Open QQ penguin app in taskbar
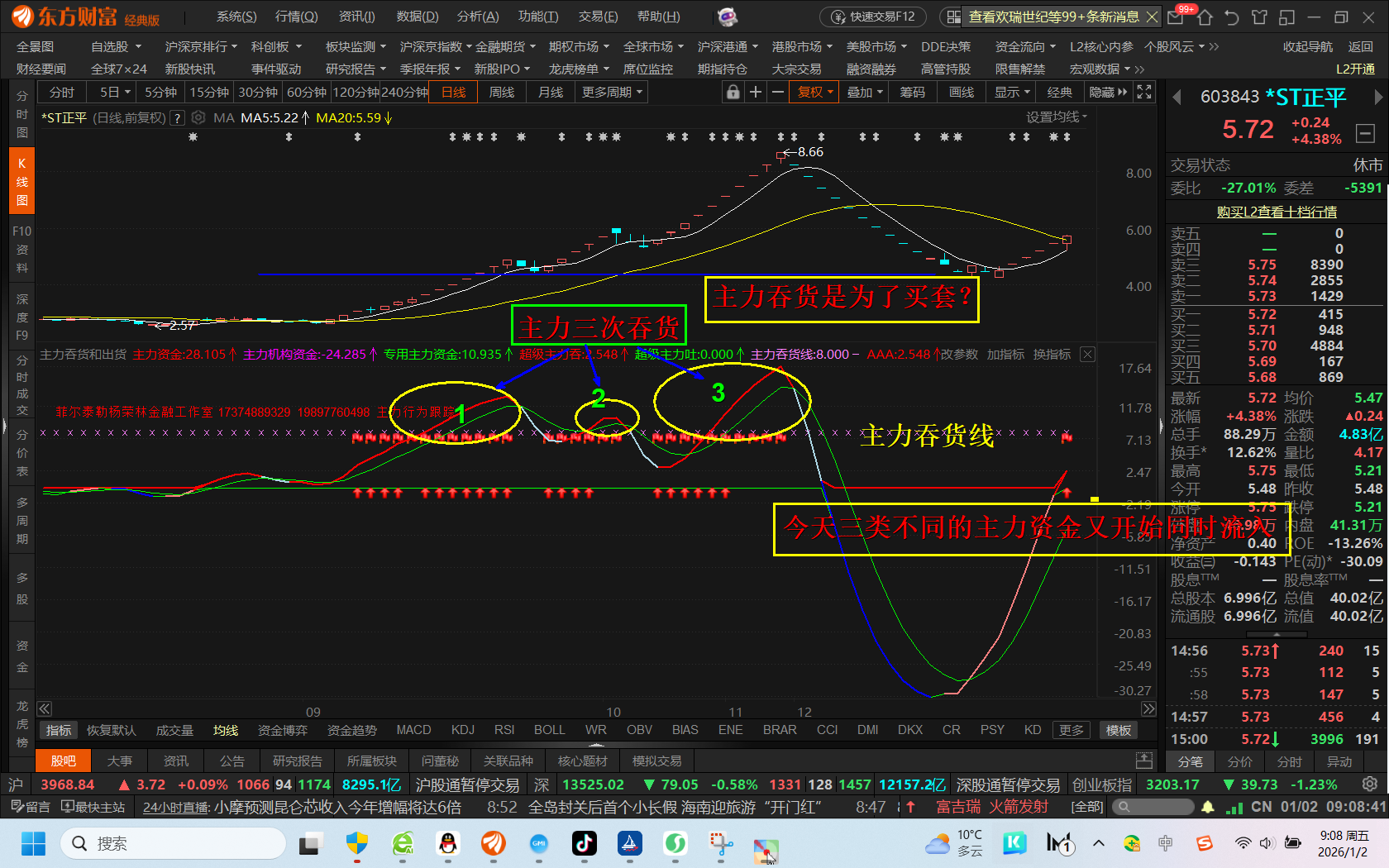The width and height of the screenshot is (1389, 868). [x=448, y=843]
